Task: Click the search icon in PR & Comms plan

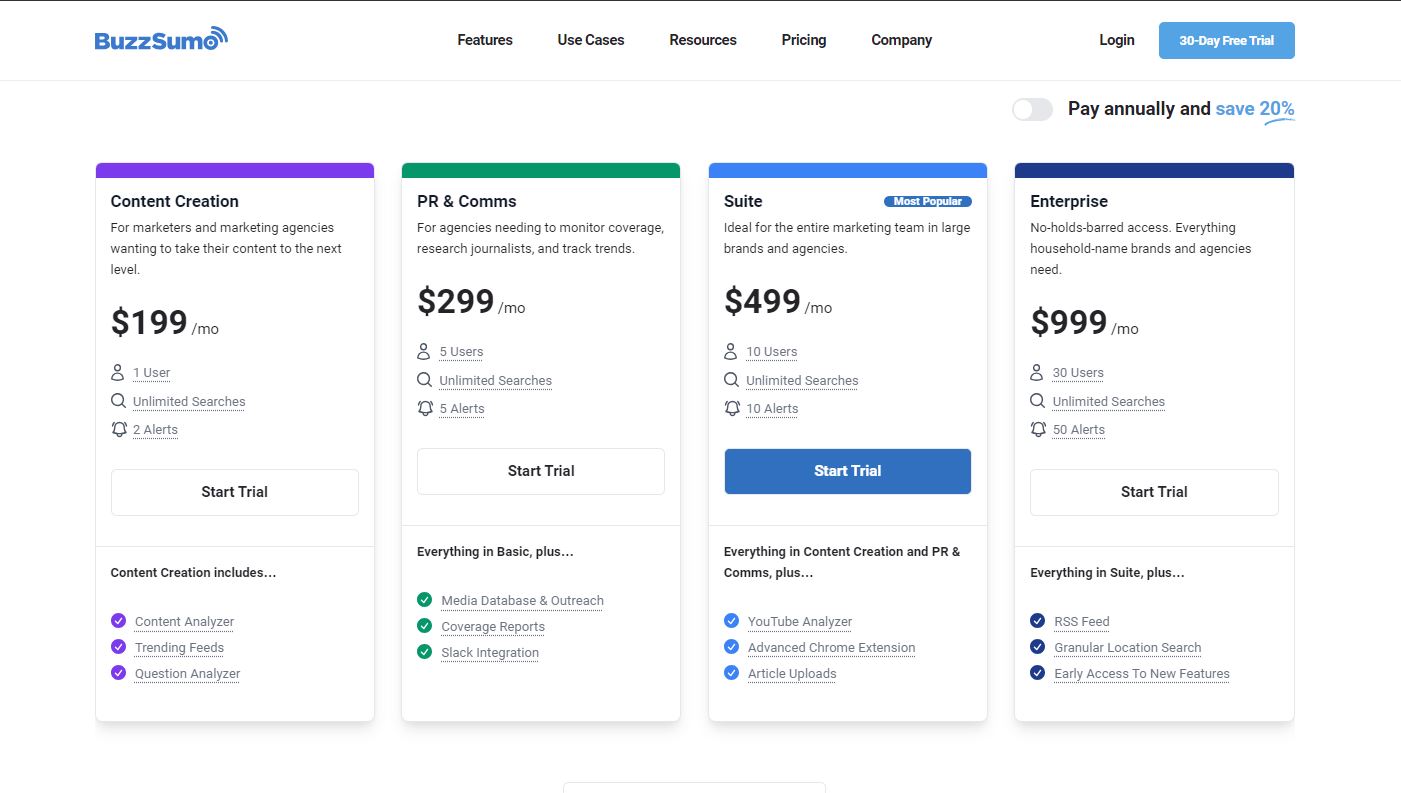Action: tap(425, 380)
